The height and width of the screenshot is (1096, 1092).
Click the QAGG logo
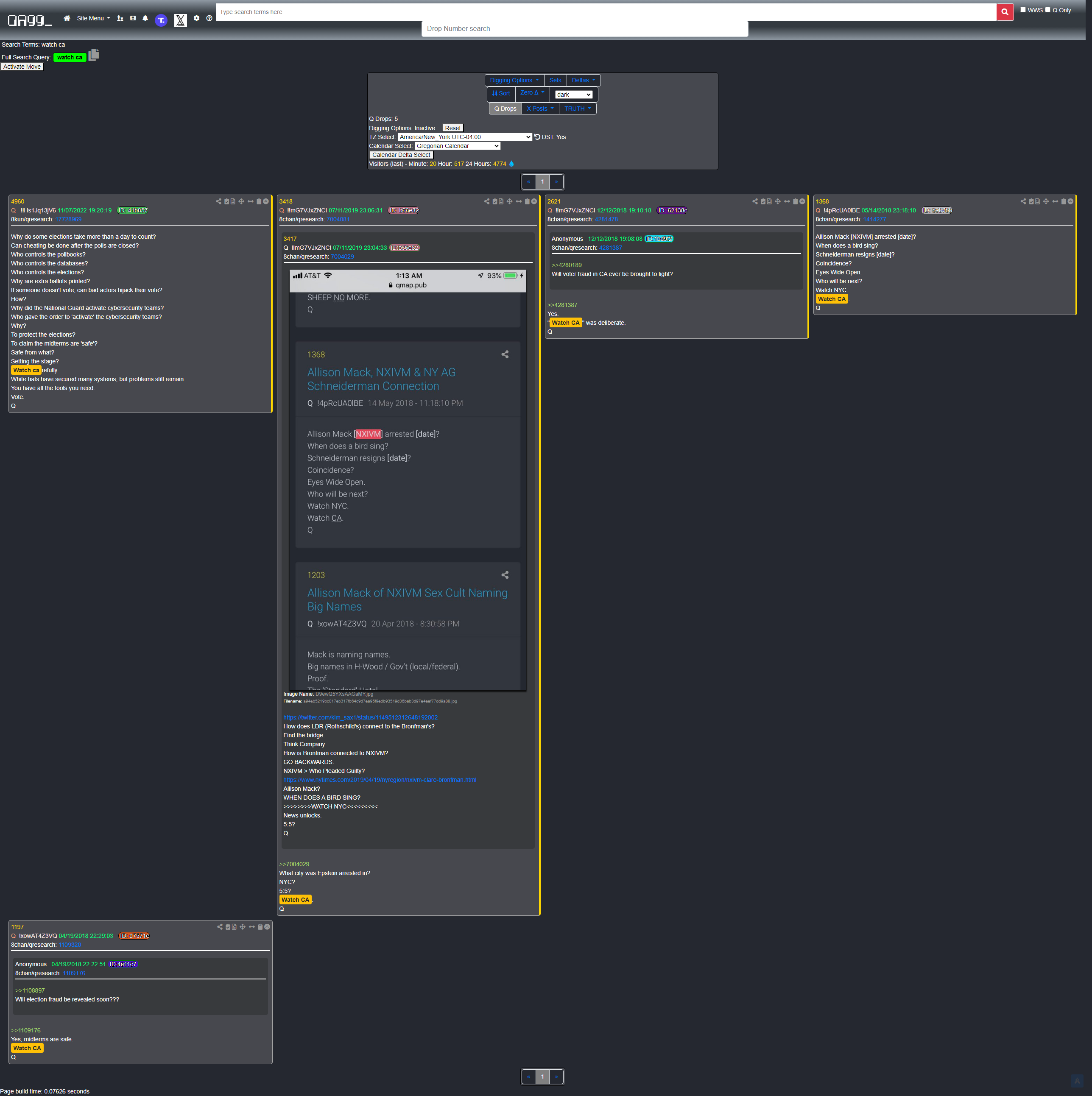[x=30, y=20]
